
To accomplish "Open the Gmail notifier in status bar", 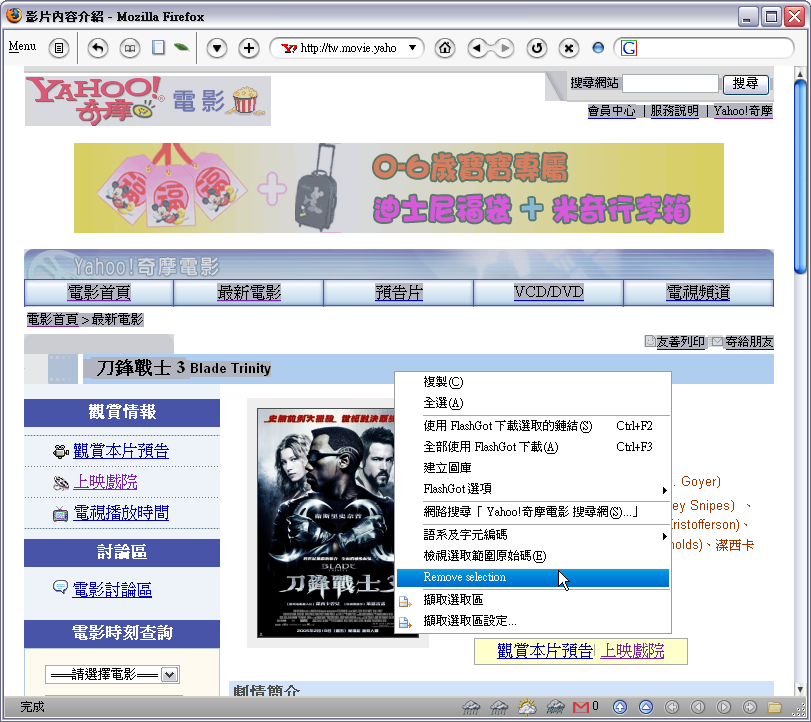I will [584, 707].
